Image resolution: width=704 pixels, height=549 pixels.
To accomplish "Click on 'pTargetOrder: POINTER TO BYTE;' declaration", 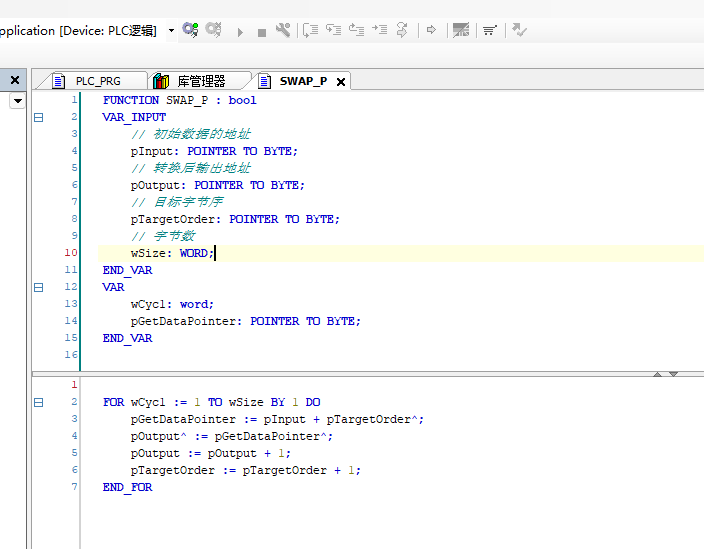I will tap(235, 220).
